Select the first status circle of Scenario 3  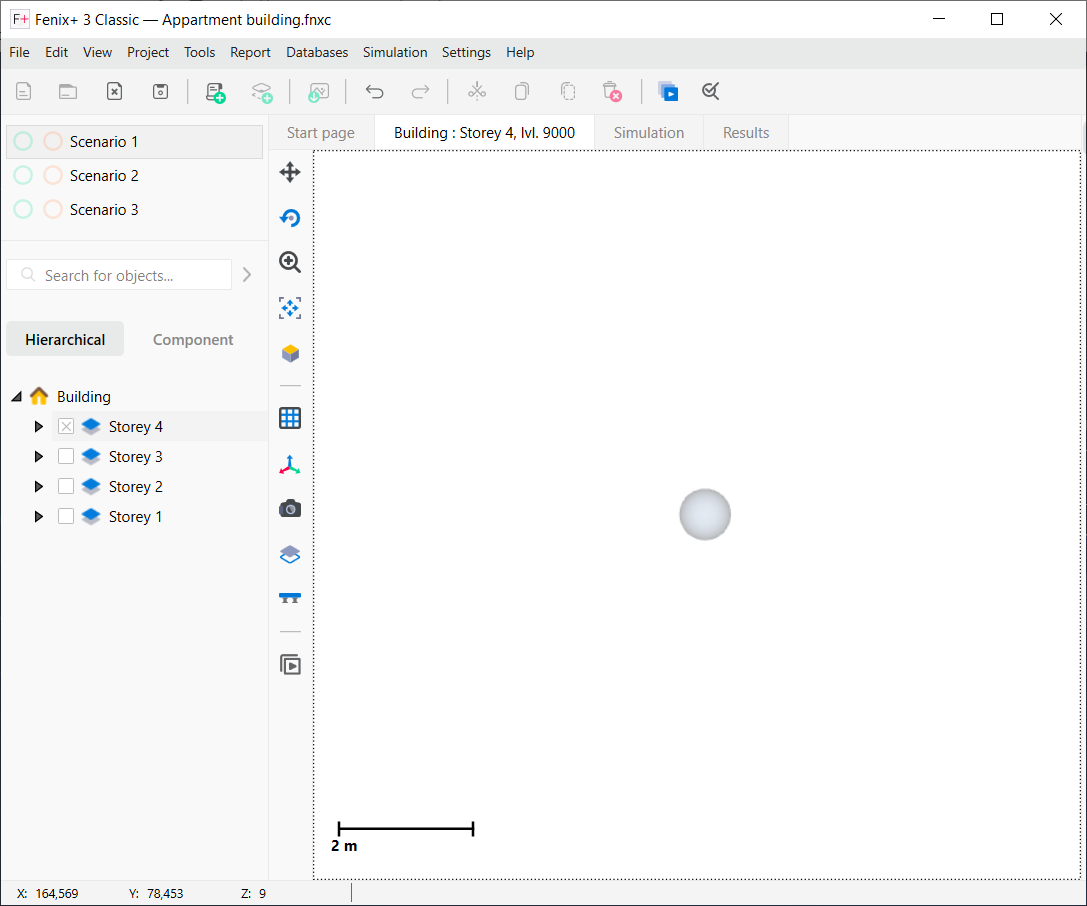pyautogui.click(x=22, y=208)
